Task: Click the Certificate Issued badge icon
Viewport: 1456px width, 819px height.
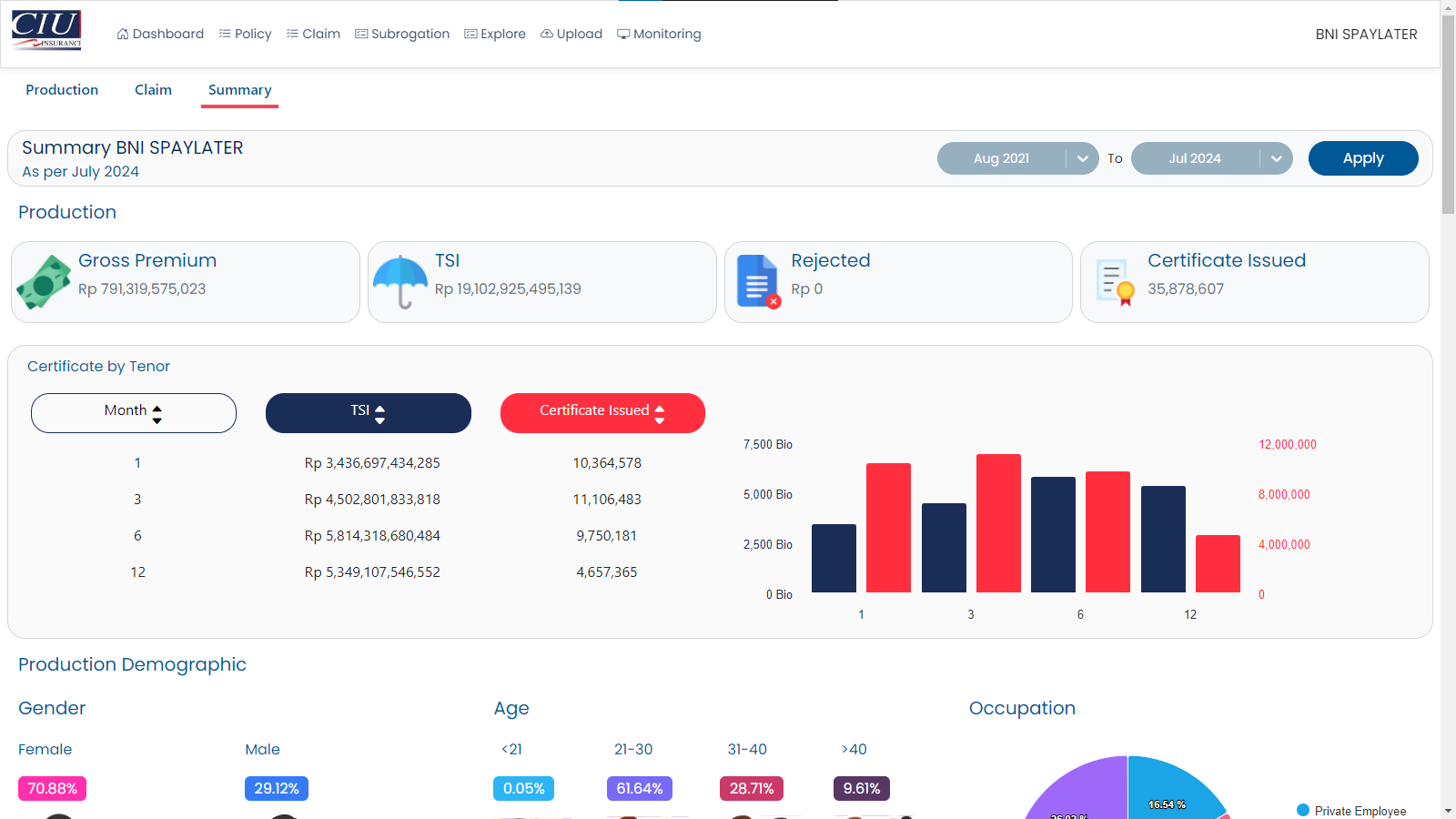Action: [1116, 282]
